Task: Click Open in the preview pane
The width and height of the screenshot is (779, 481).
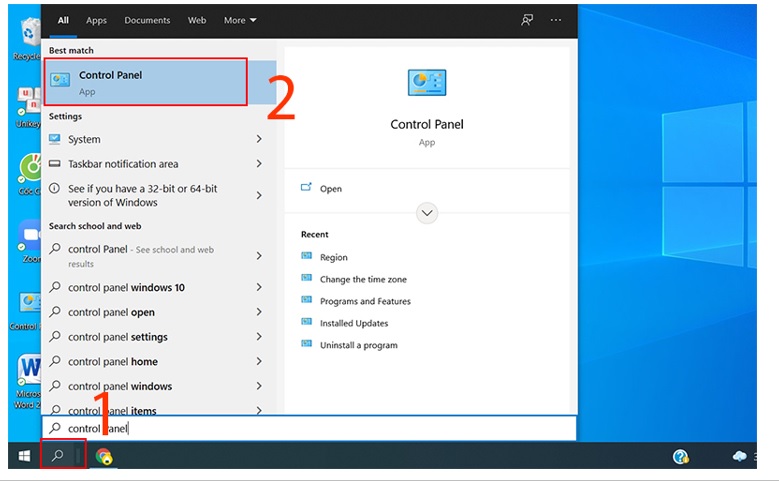Action: 330,189
